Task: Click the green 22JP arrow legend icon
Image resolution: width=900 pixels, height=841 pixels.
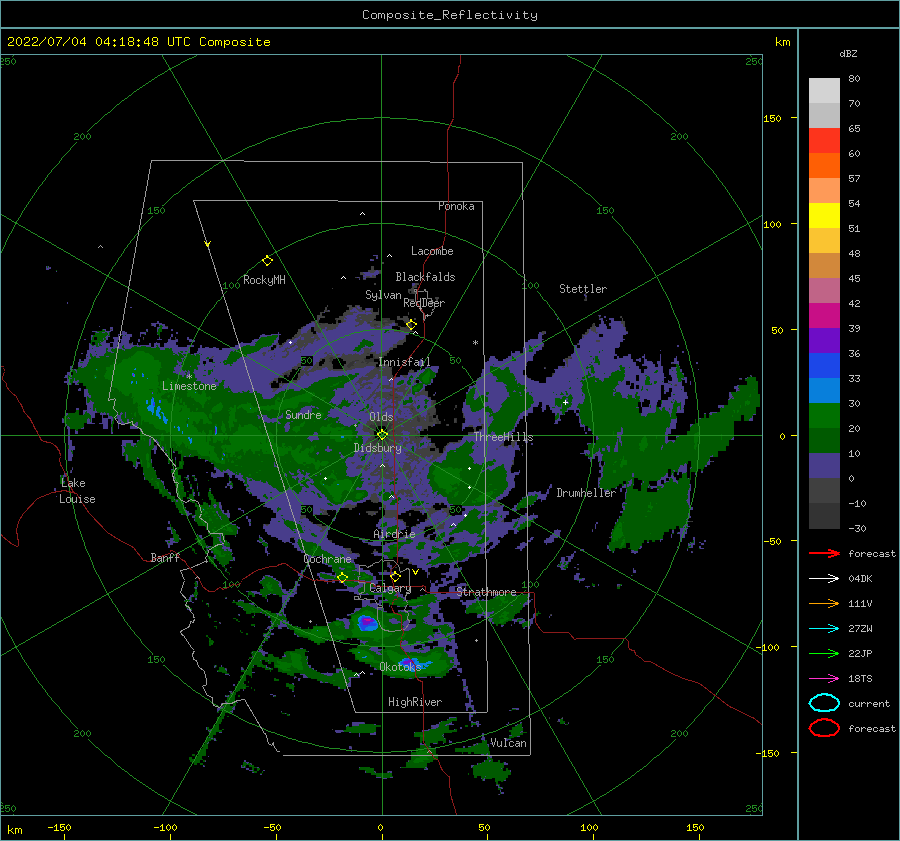Action: [x=824, y=653]
